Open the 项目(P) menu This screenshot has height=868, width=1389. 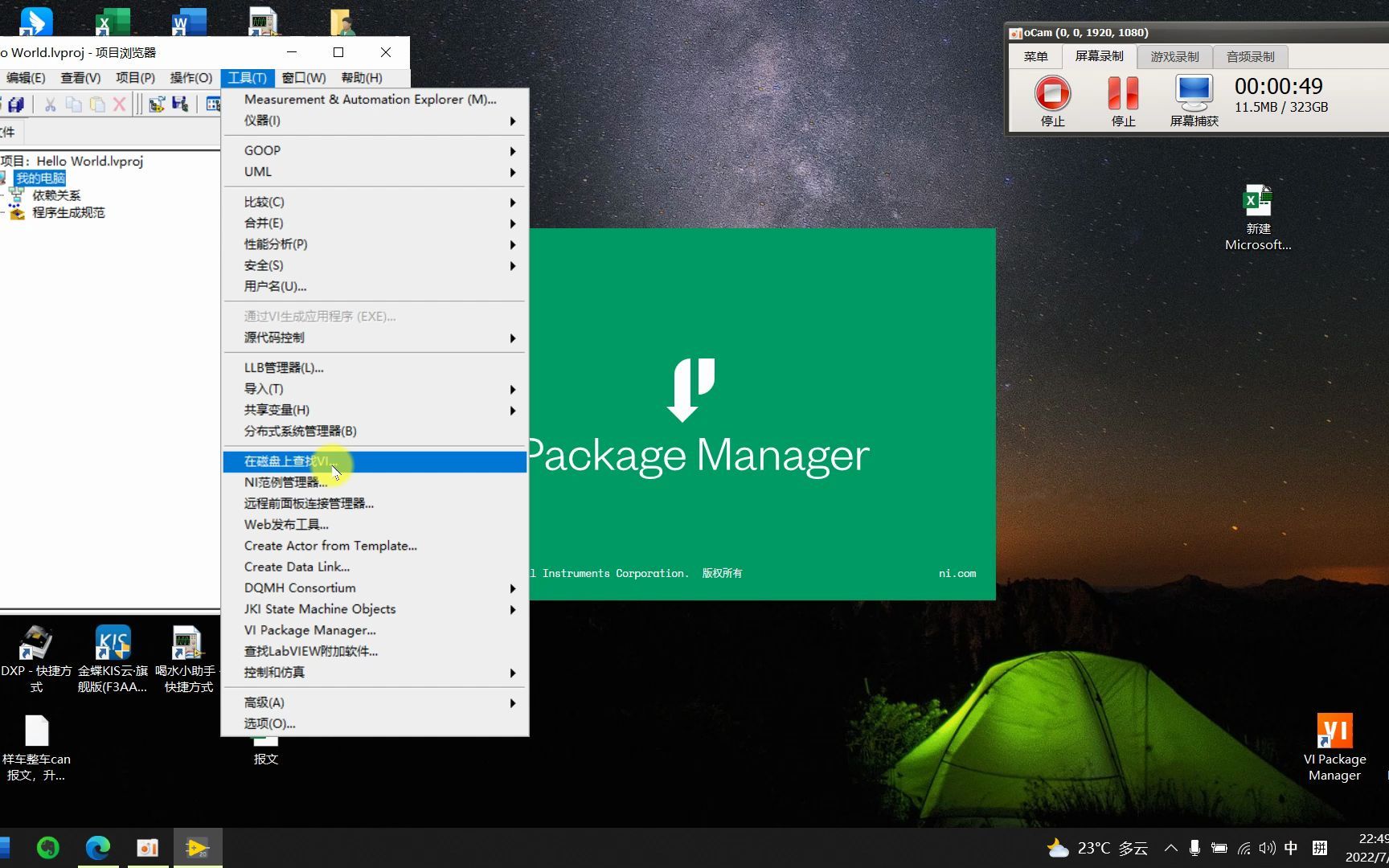pyautogui.click(x=135, y=78)
